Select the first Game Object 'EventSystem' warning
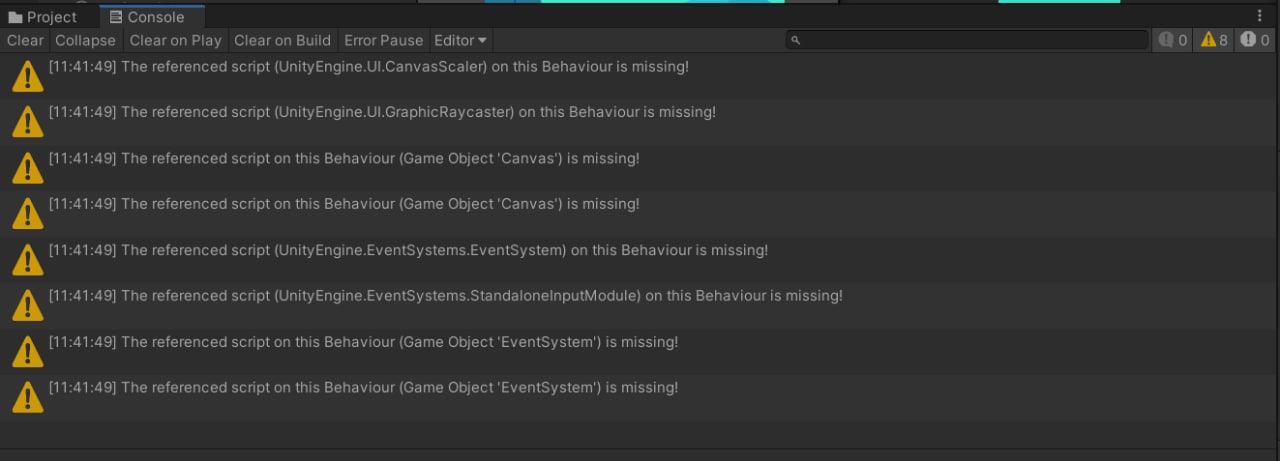Viewport: 1280px width, 461px height. pyautogui.click(x=640, y=352)
